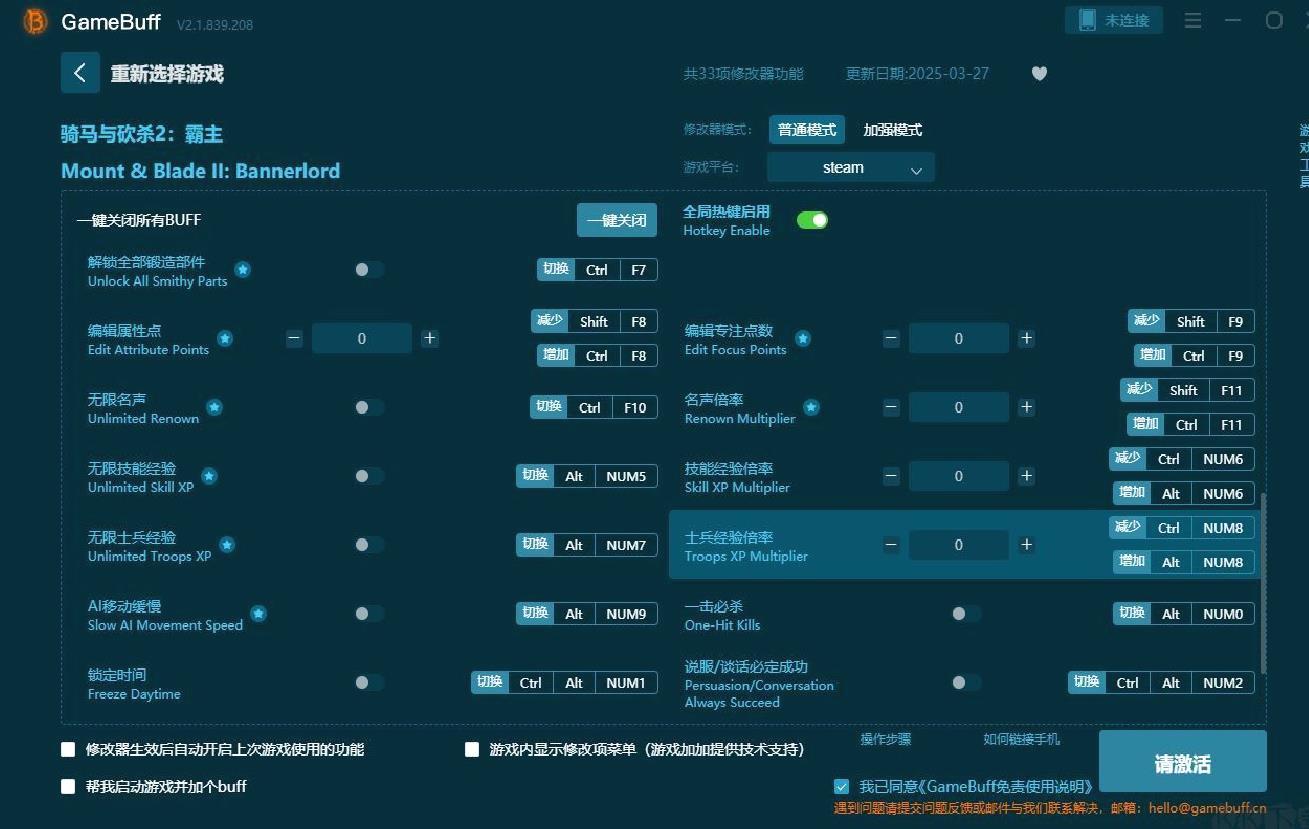
Task: Decrease Renown Multiplier with minus
Action: tap(891, 407)
